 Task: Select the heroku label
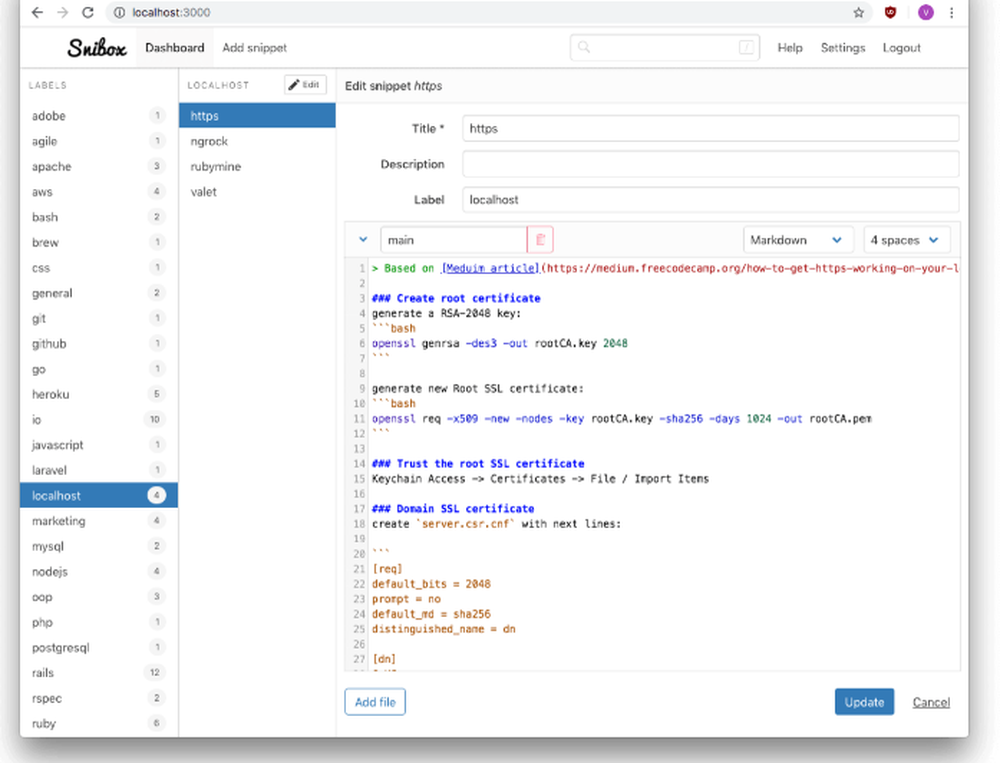click(99, 394)
